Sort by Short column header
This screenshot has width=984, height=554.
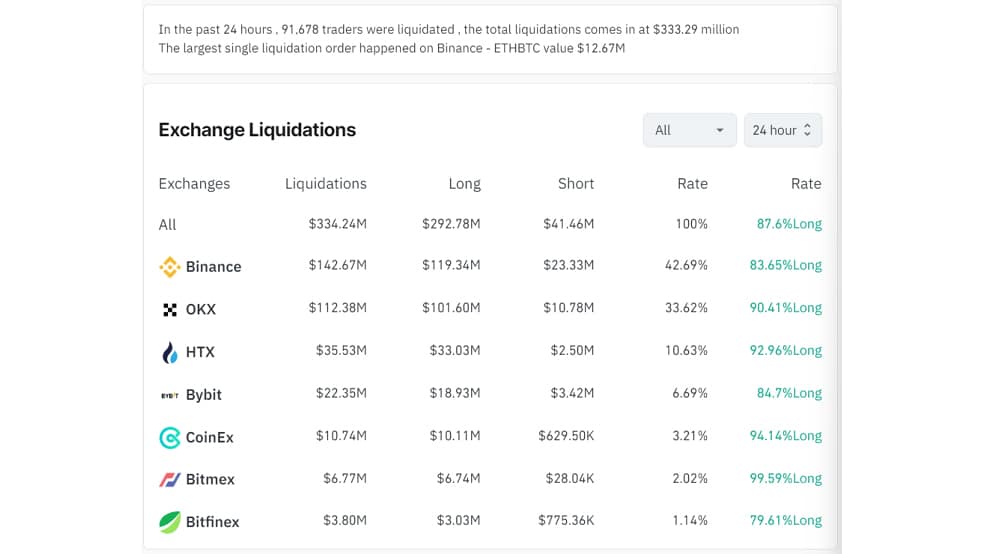tap(576, 184)
